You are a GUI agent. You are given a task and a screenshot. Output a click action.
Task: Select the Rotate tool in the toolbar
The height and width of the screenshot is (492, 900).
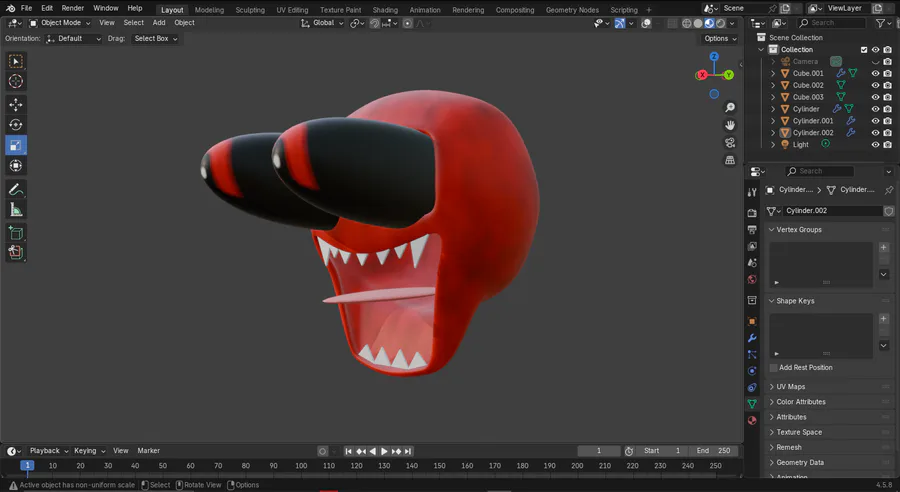16,125
